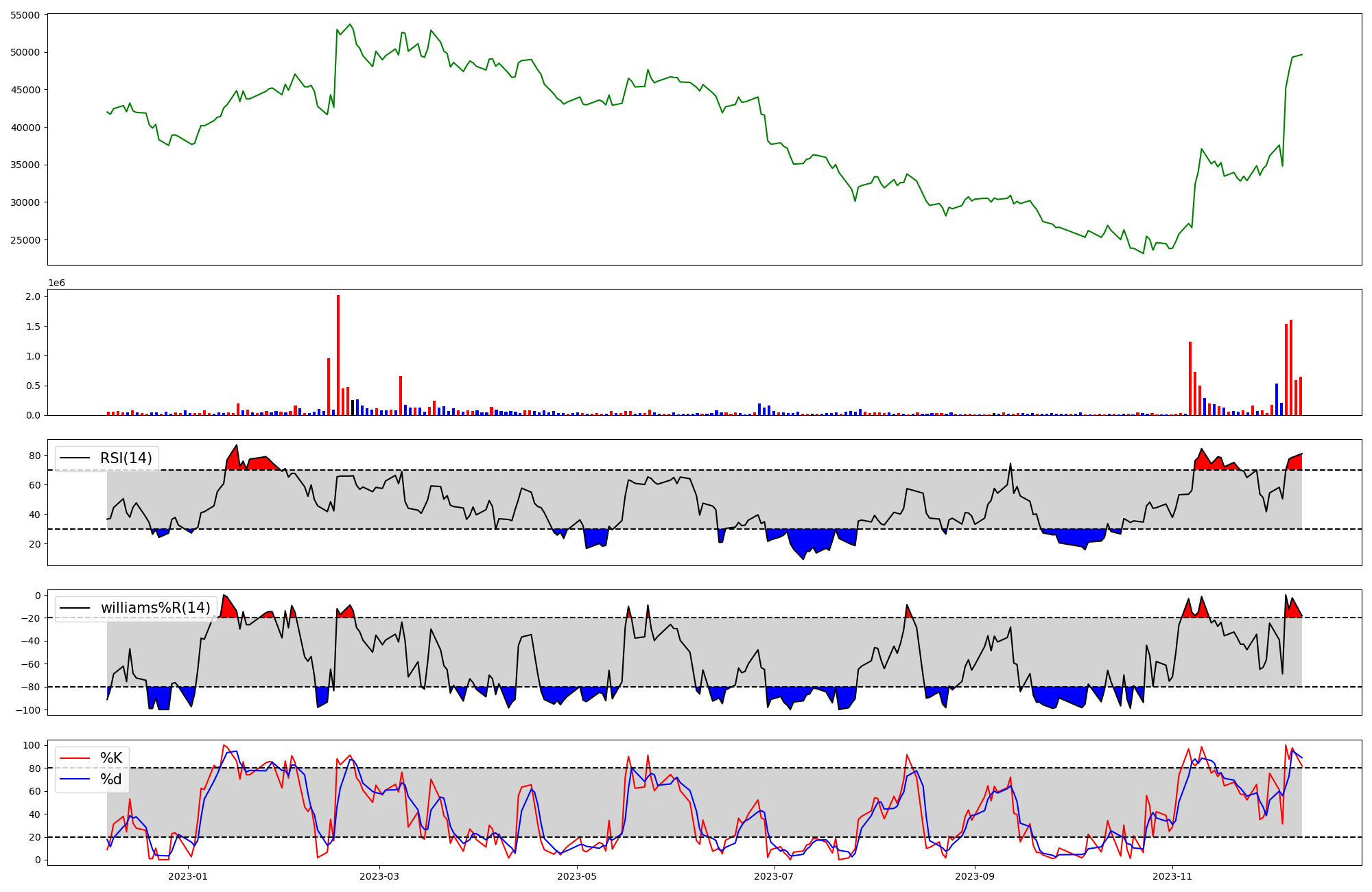This screenshot has width=1372, height=892.
Task: Click the red %K legend line swatch
Action: tap(75, 758)
